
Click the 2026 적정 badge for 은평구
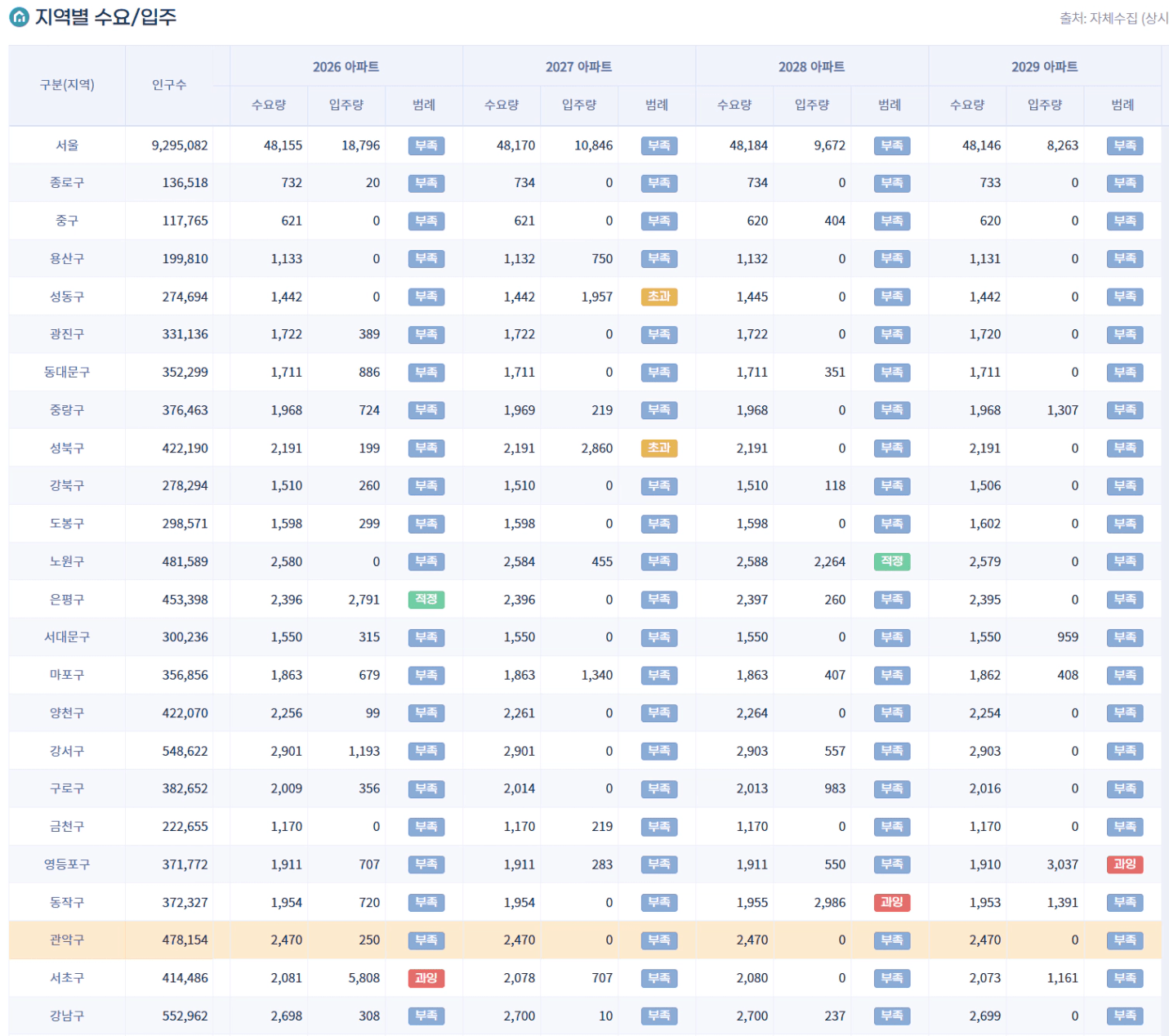(426, 599)
